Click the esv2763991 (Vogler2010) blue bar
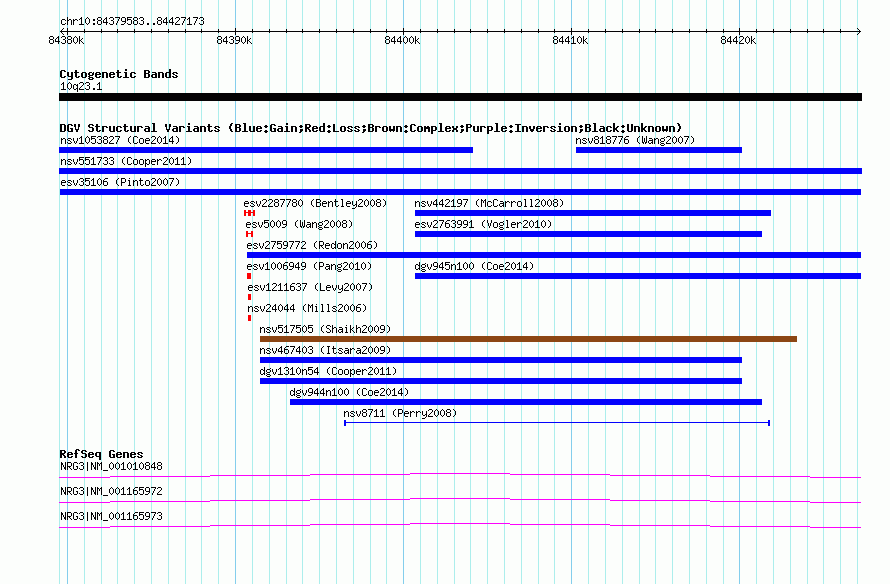 click(588, 234)
